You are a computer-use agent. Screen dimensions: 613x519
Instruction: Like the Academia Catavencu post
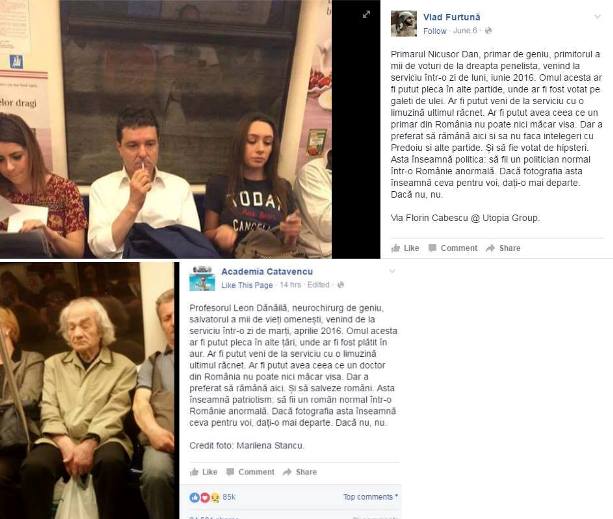pyautogui.click(x=204, y=472)
